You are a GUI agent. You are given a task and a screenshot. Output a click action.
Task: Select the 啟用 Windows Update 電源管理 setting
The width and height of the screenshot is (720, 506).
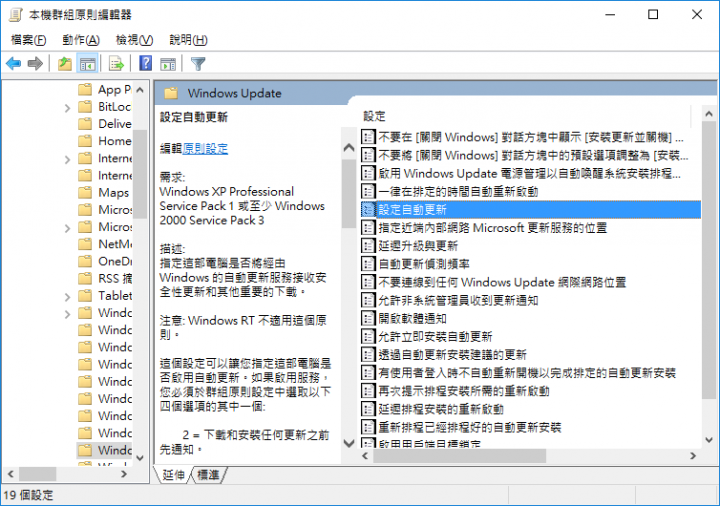coord(529,174)
